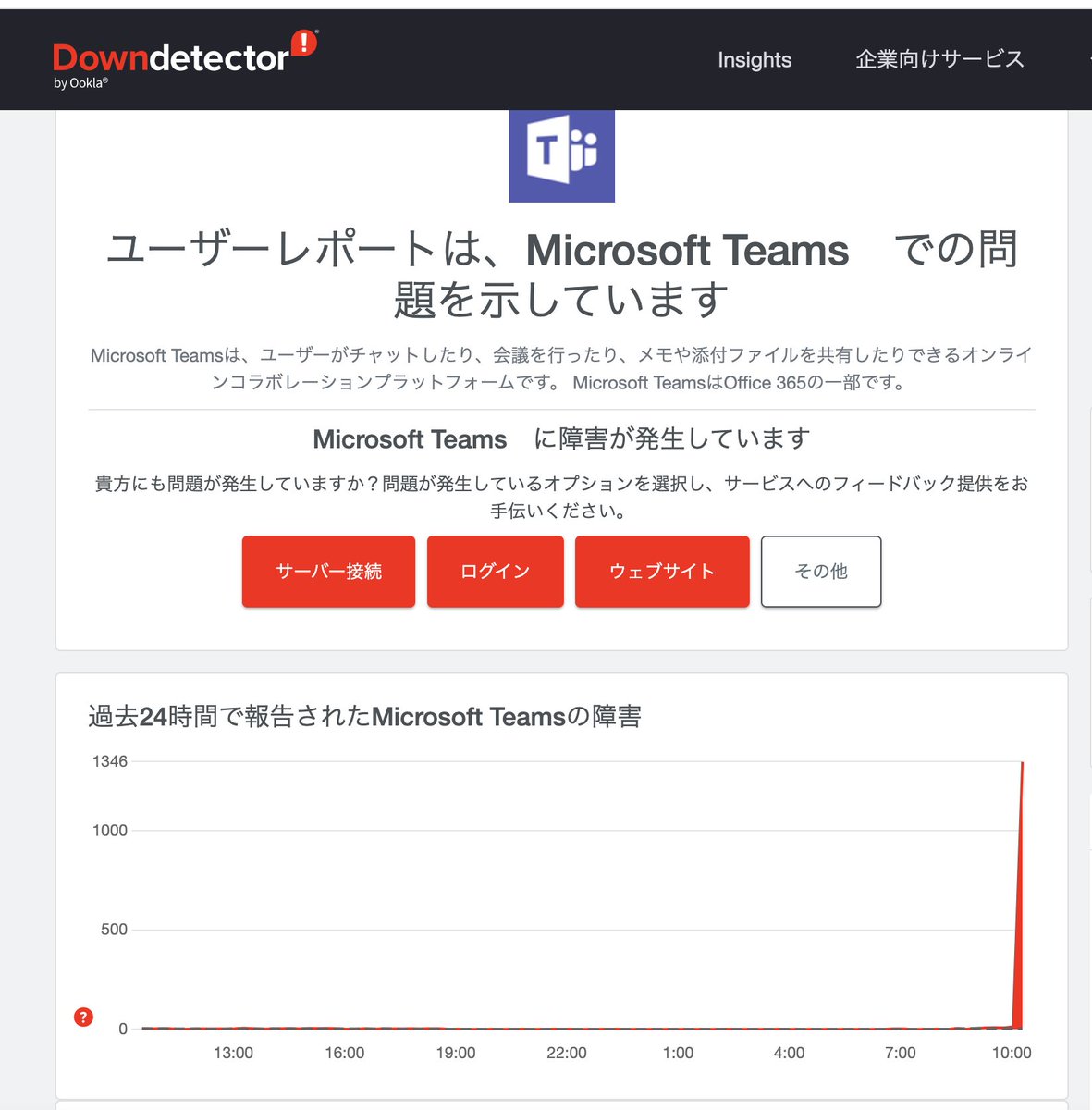
Task: Report a ウェブサイト problem
Action: (x=662, y=572)
